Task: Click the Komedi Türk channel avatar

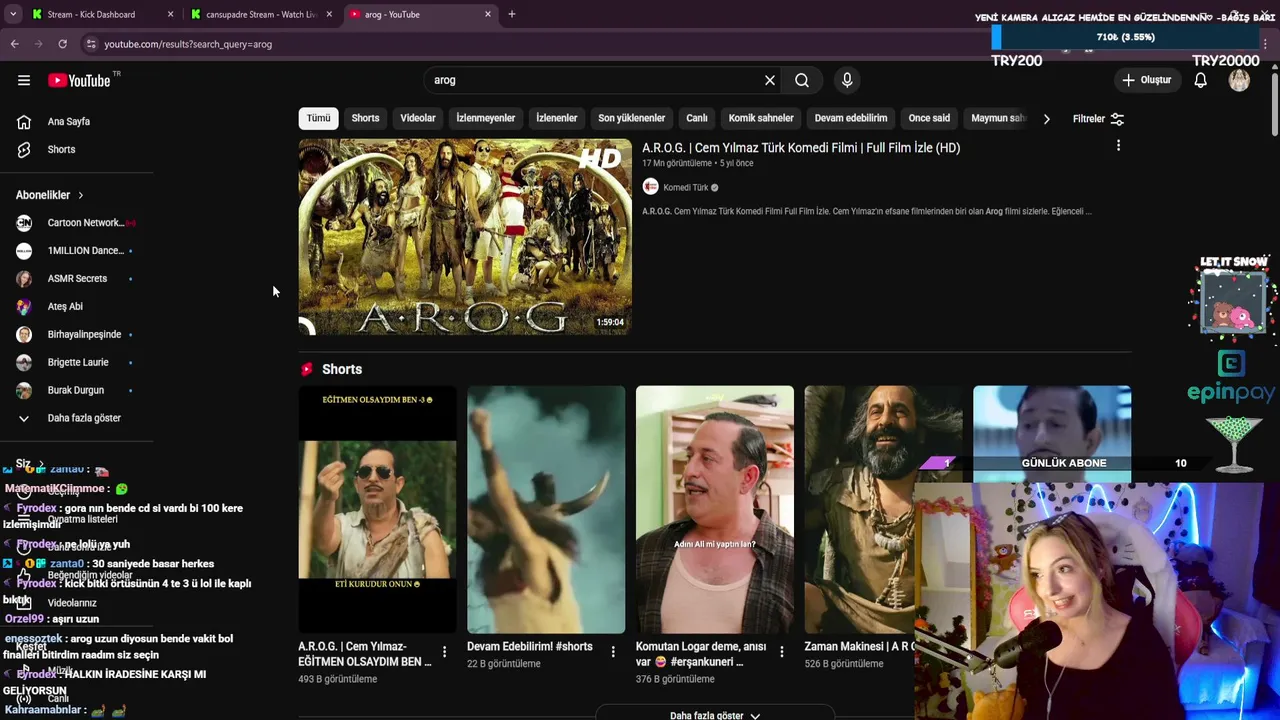Action: pos(650,187)
